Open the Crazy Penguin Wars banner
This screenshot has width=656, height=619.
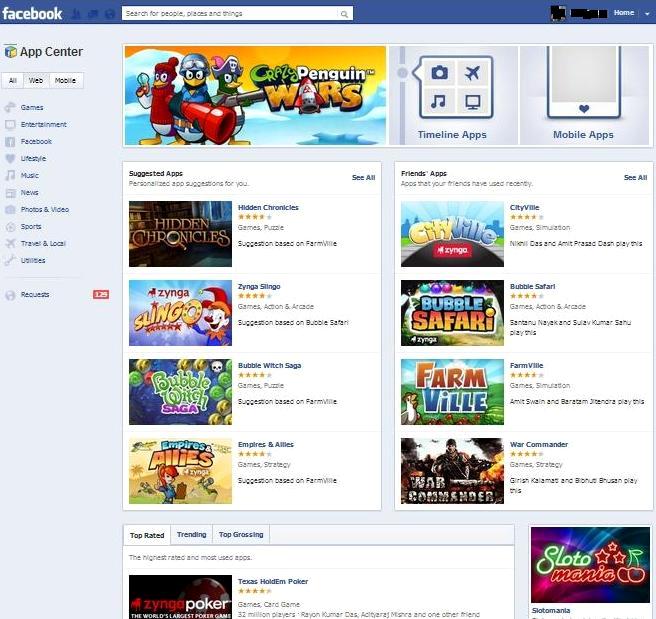(255, 96)
